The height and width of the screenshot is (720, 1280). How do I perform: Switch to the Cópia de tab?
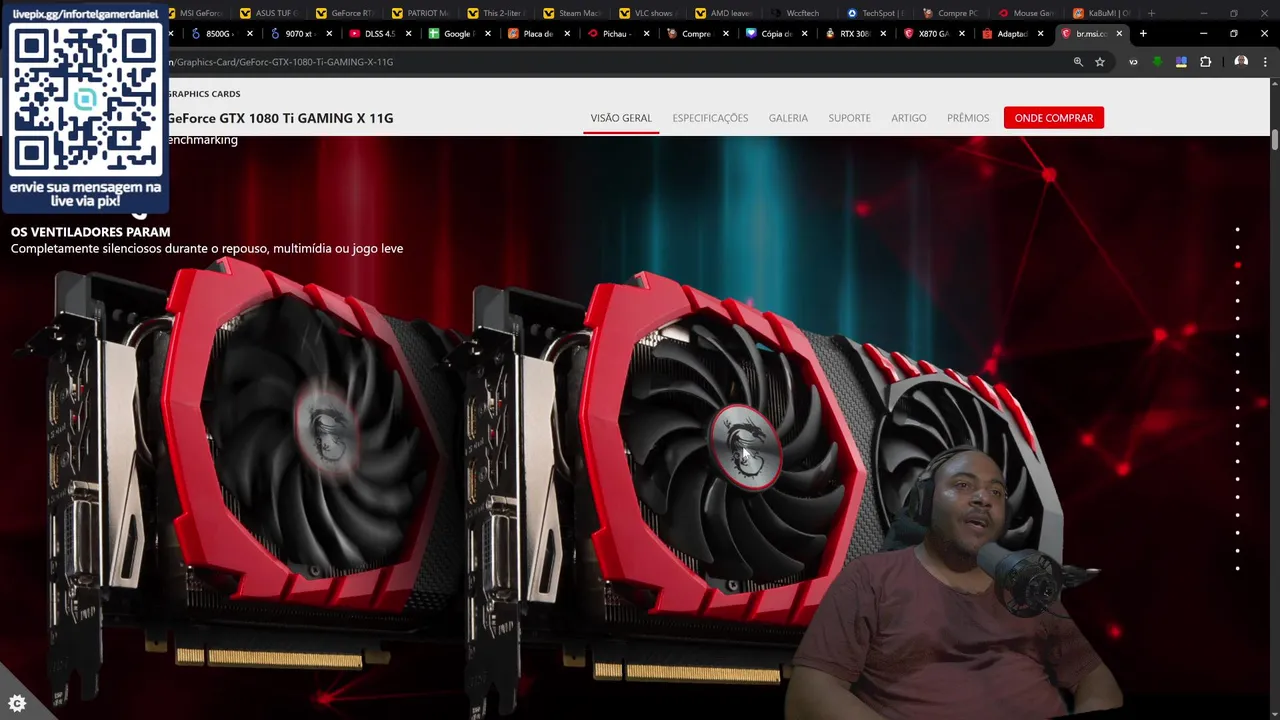click(x=776, y=33)
